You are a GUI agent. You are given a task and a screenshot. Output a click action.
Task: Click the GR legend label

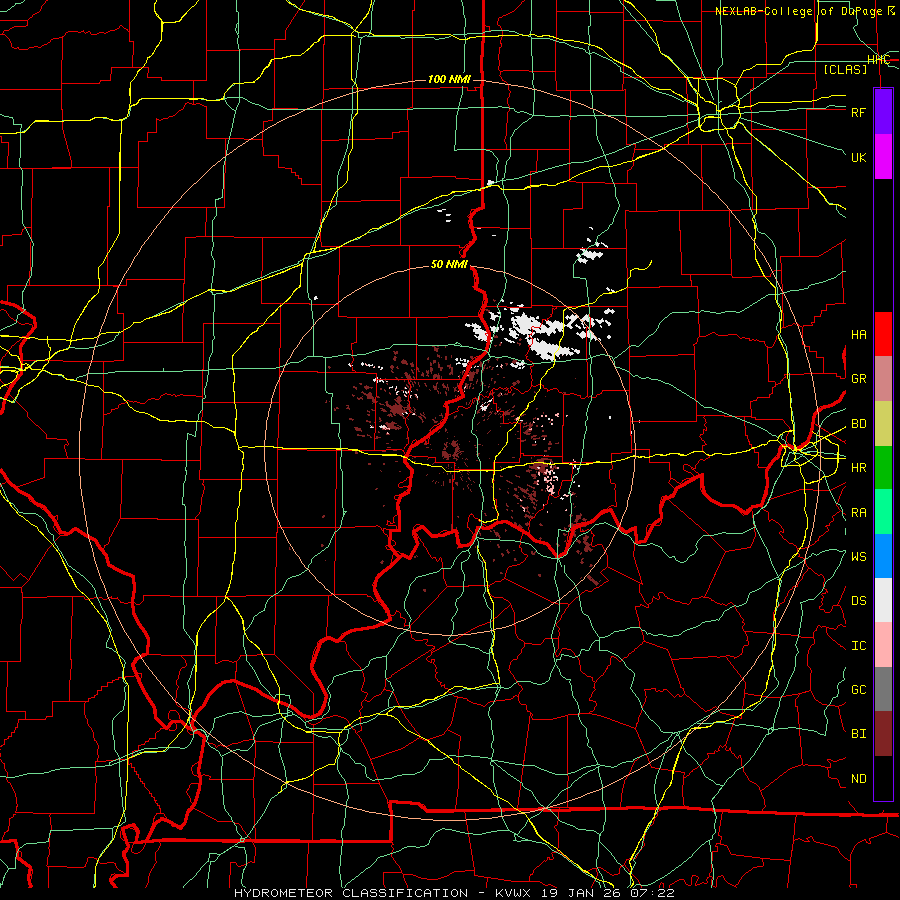point(859,379)
